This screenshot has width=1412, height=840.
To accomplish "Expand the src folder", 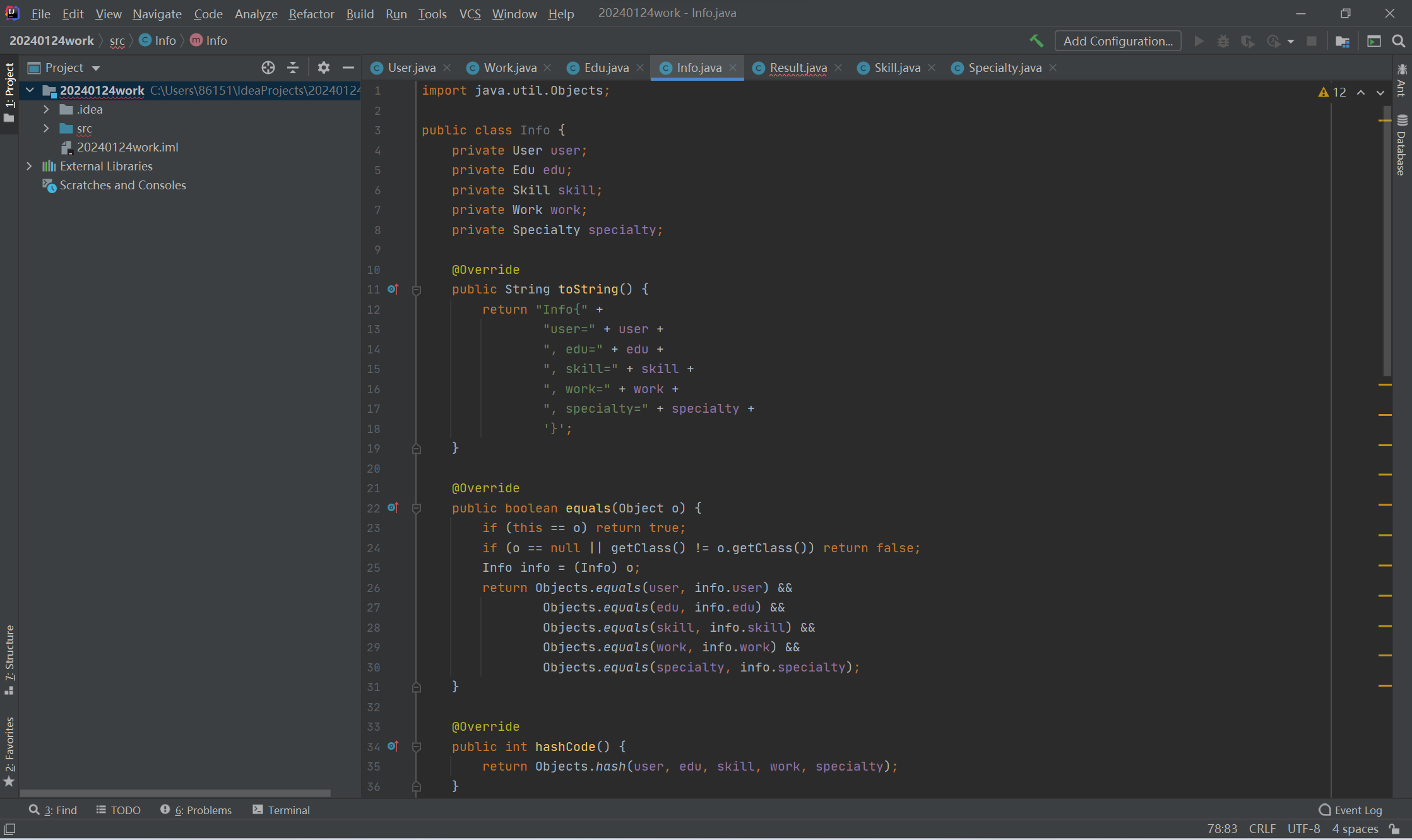I will [x=46, y=128].
